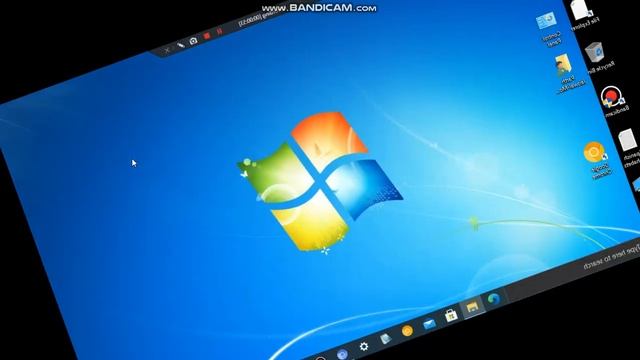This screenshot has width=640, height=360.
Task: Open File Explorer from the taskbar
Action: point(472,307)
